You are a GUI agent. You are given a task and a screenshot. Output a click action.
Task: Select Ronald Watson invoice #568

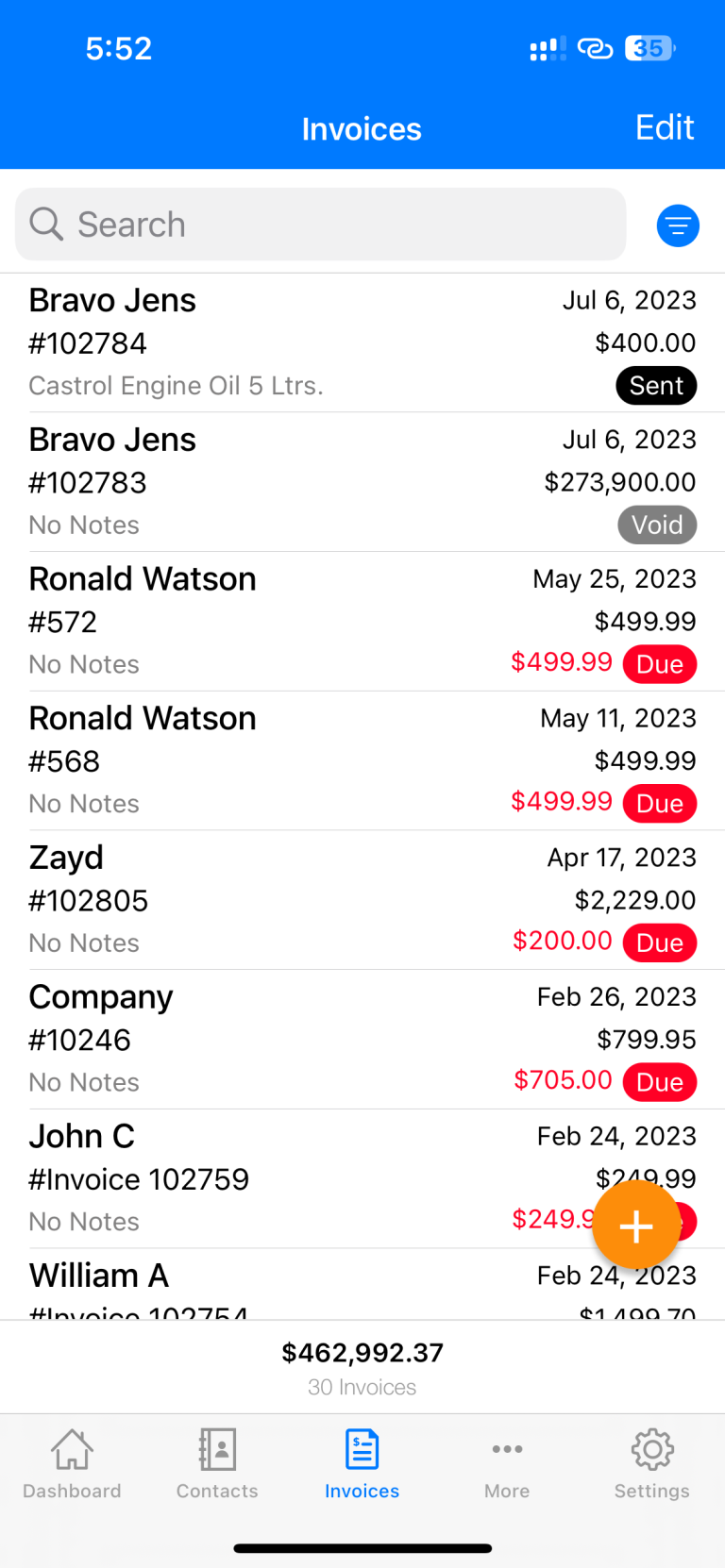click(283, 760)
